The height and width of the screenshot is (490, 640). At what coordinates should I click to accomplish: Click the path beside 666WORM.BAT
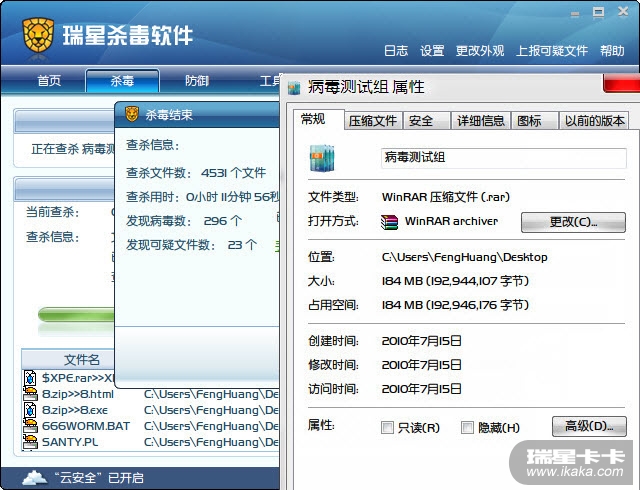click(x=211, y=426)
